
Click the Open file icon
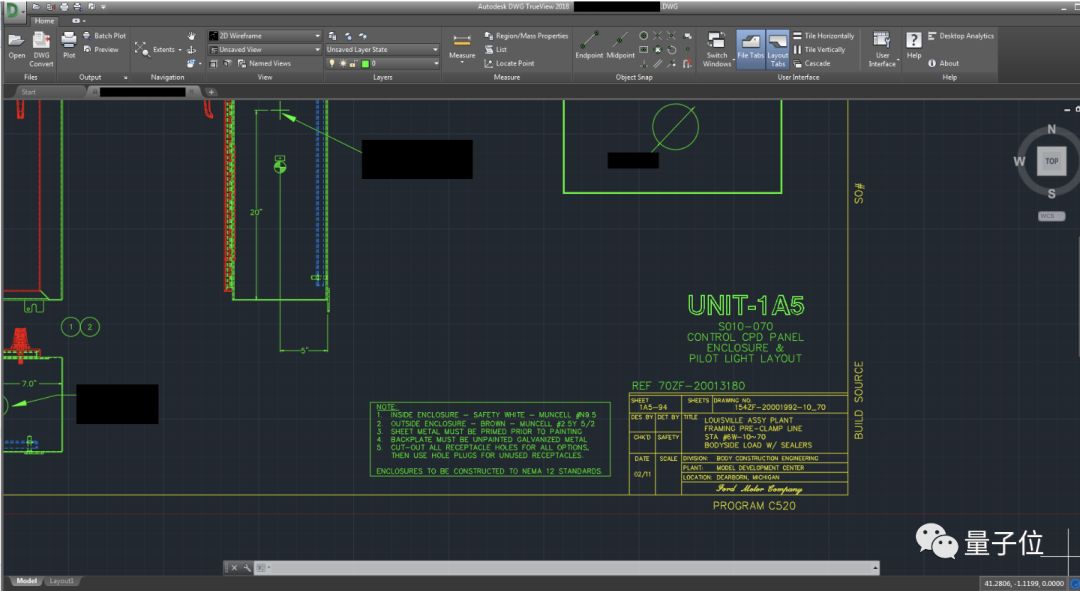pos(16,42)
